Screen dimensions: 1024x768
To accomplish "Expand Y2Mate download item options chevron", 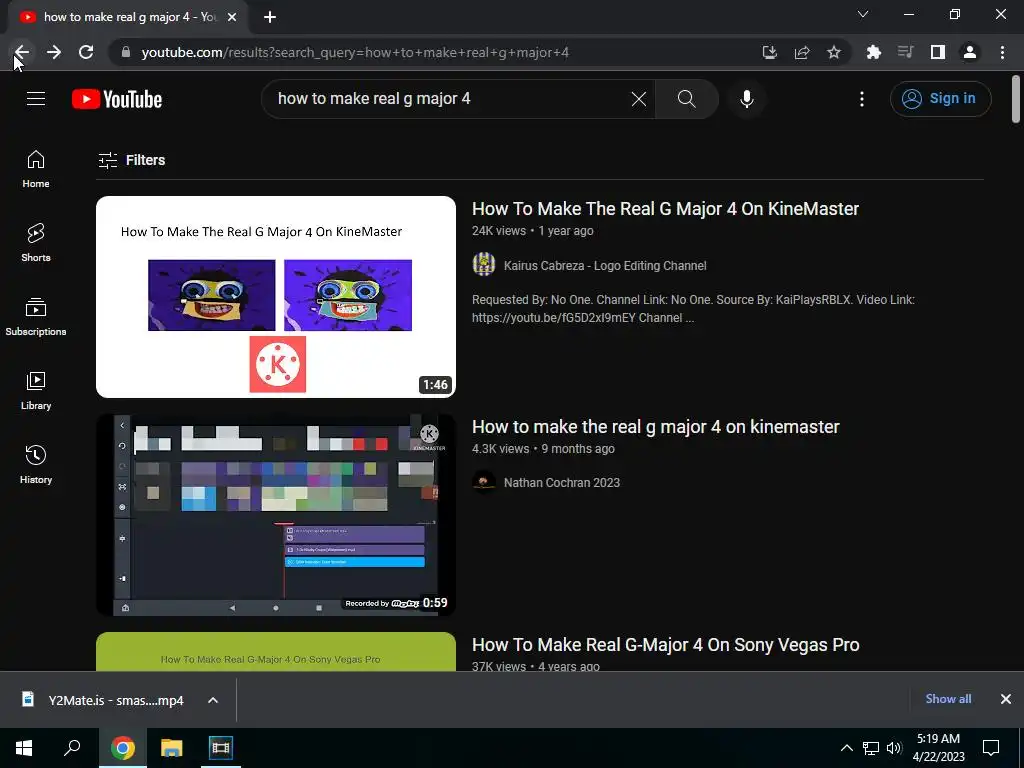I will pyautogui.click(x=213, y=700).
